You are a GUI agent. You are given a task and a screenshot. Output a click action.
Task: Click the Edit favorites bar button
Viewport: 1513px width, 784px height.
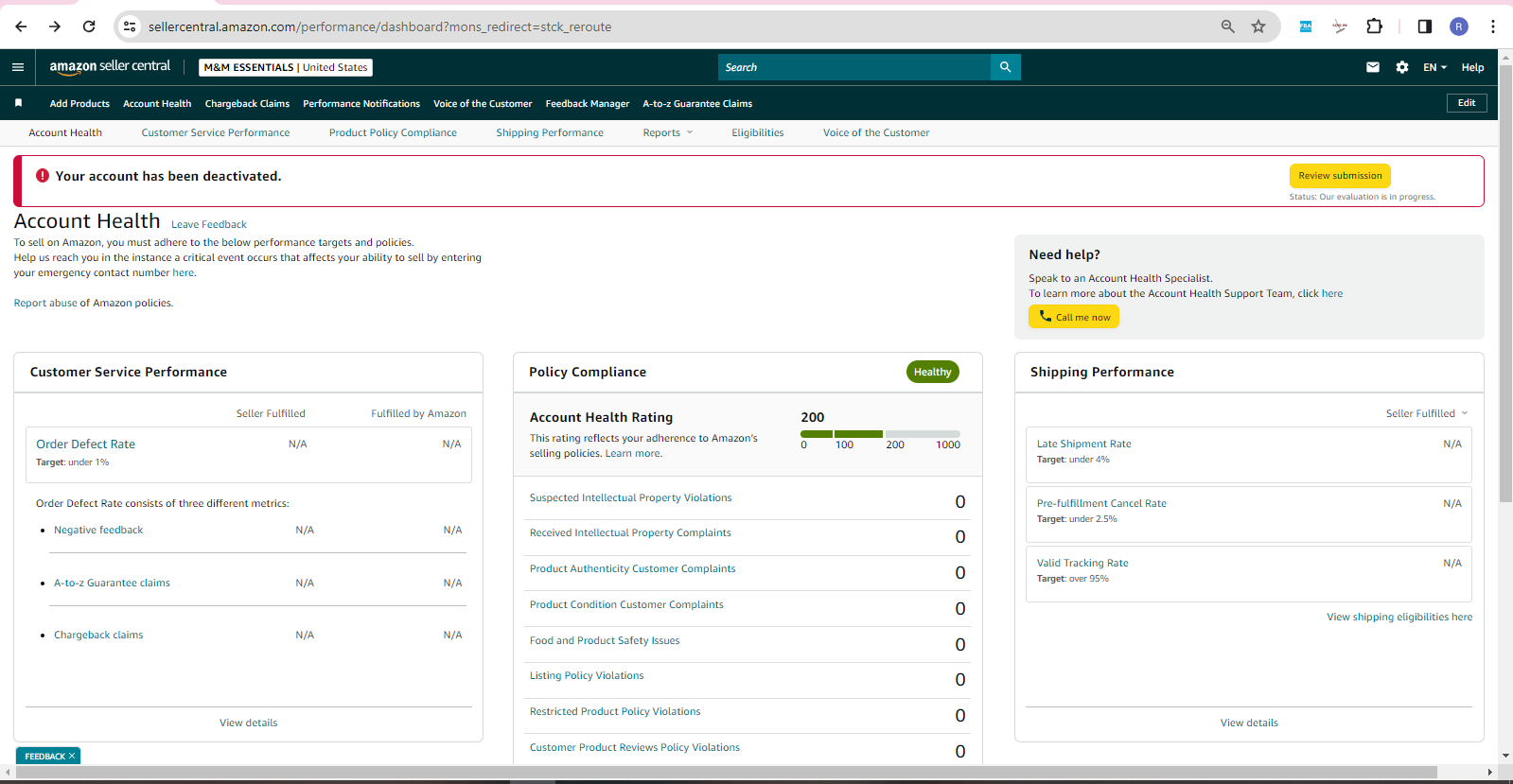pos(1467,103)
